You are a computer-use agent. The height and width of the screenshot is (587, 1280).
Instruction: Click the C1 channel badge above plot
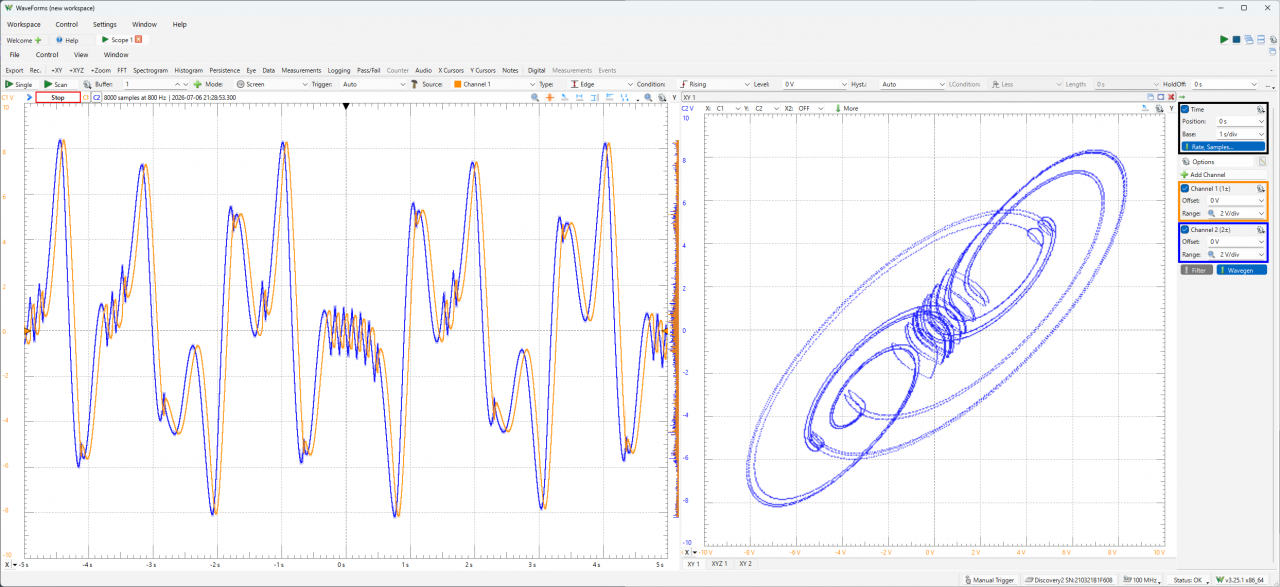pos(85,98)
